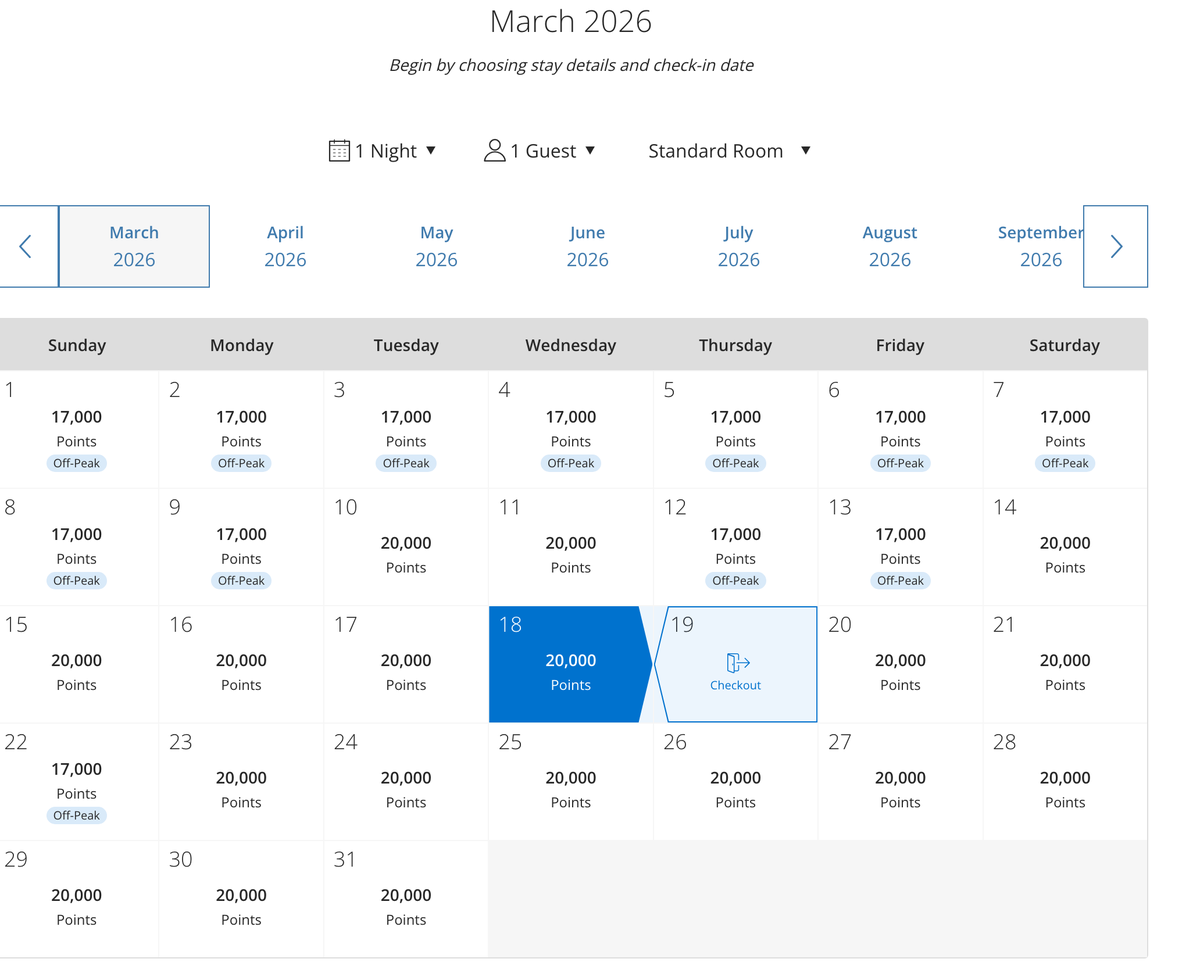Image resolution: width=1200 pixels, height=973 pixels.
Task: Click the previous months left arrow
Action: 27,247
